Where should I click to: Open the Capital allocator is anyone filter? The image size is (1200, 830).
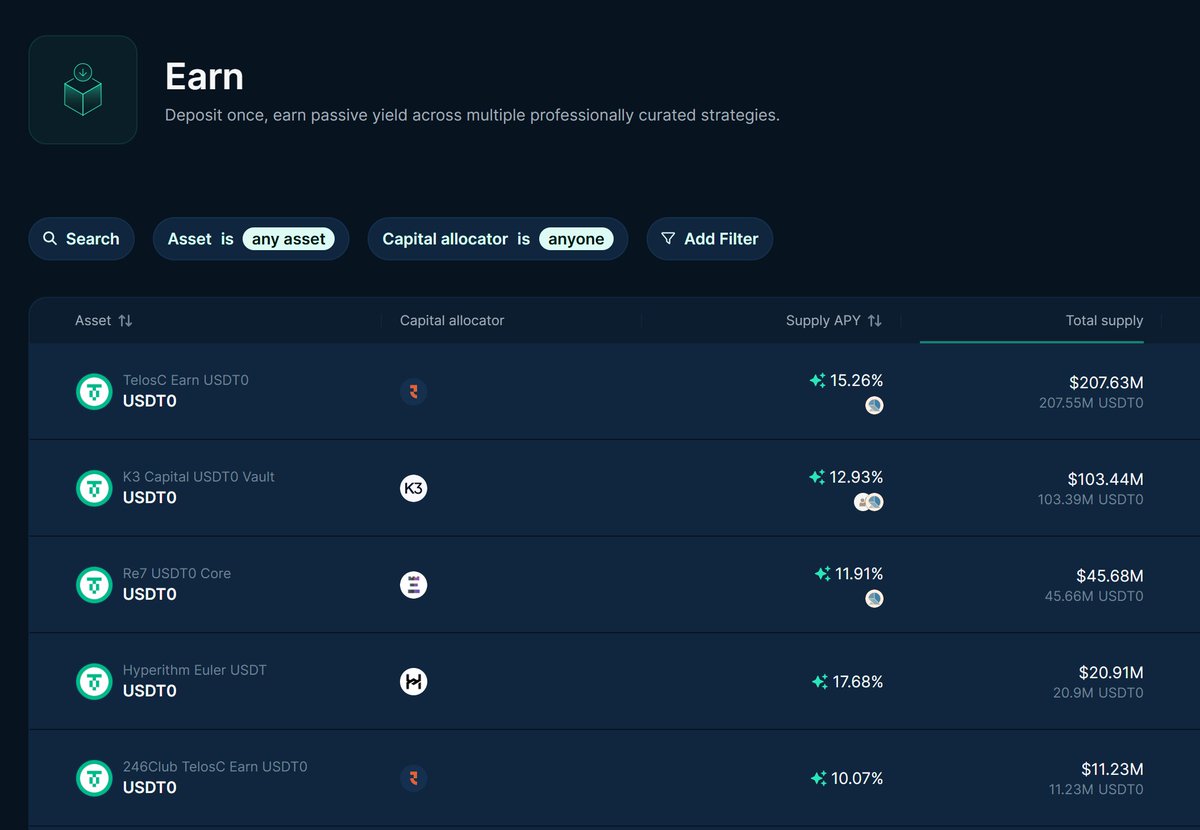(498, 239)
